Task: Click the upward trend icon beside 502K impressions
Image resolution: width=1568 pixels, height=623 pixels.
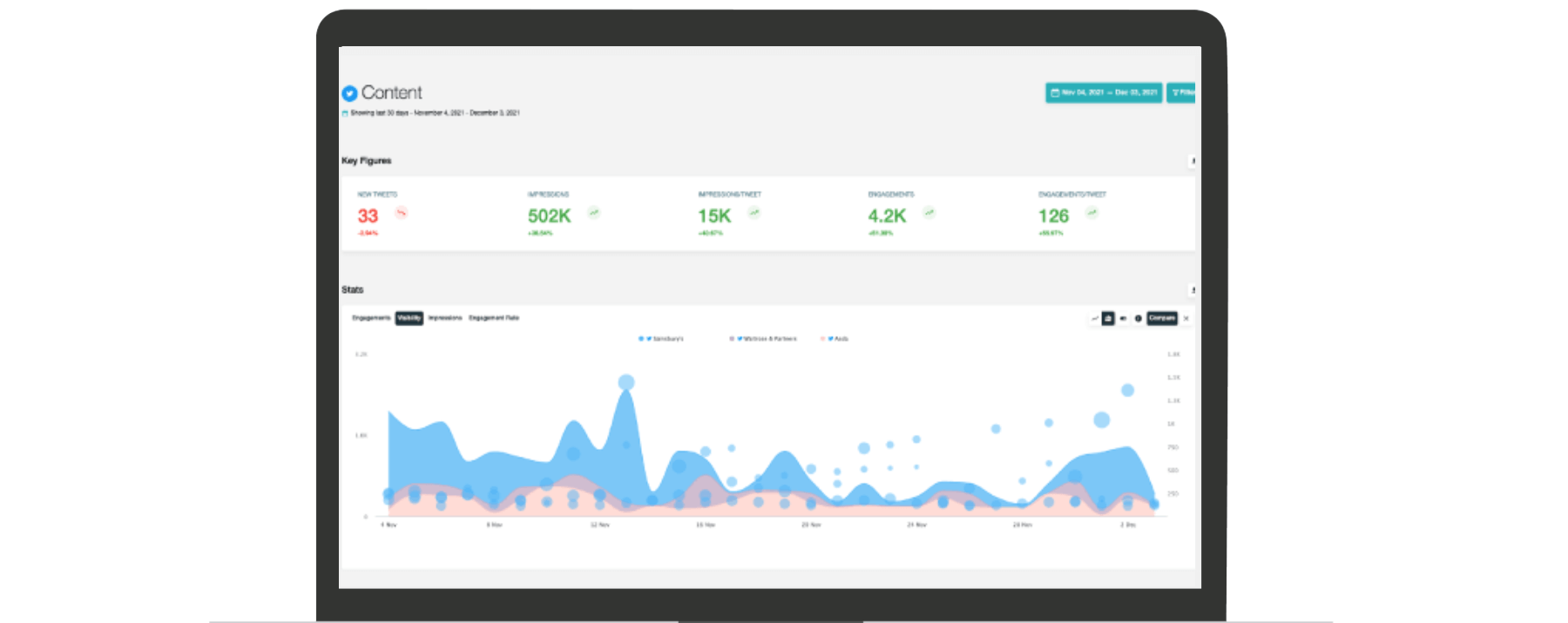Action: tap(594, 213)
